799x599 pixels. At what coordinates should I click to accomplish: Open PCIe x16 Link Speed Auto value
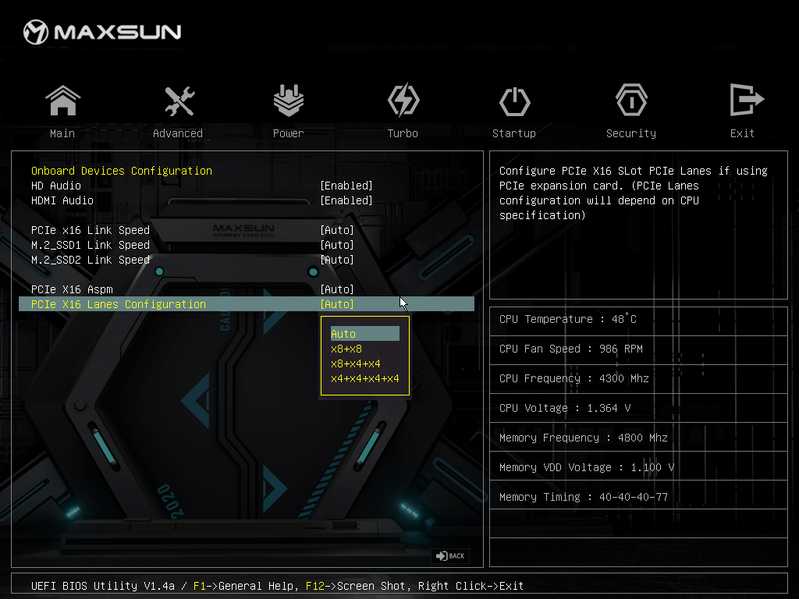click(x=337, y=230)
